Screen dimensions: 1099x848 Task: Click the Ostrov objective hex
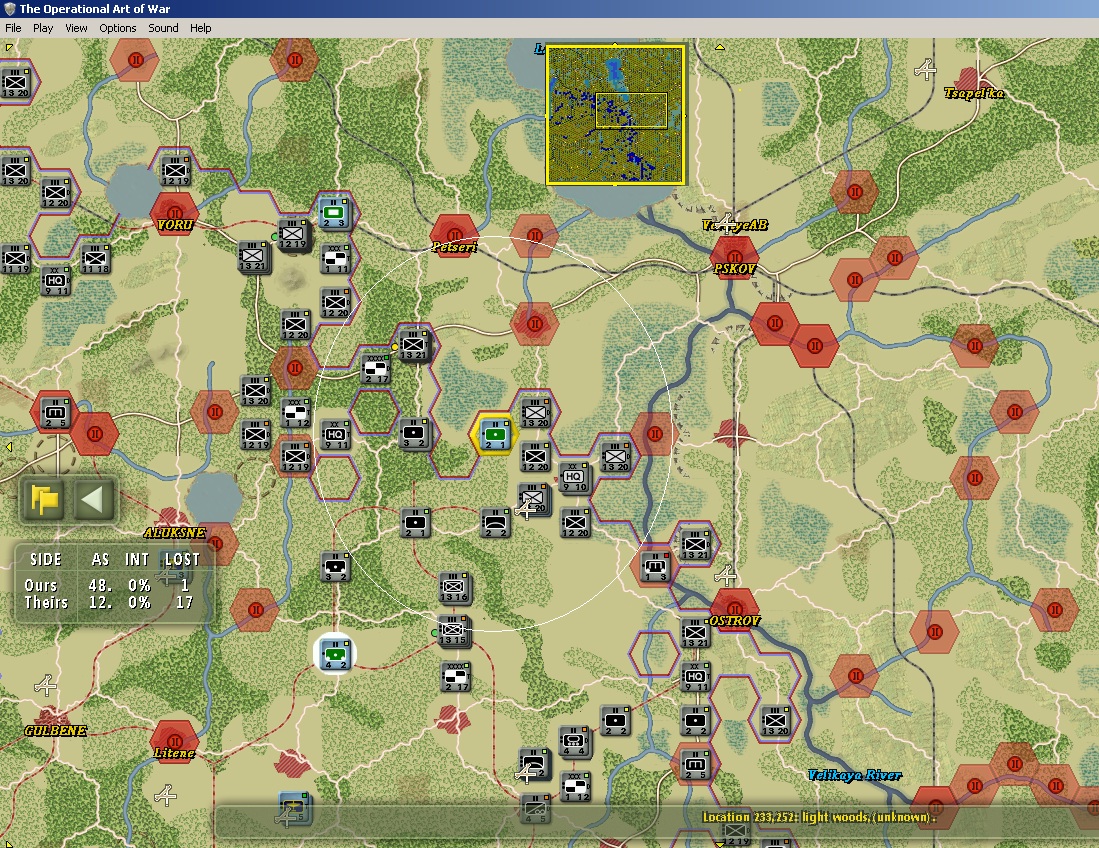point(735,609)
